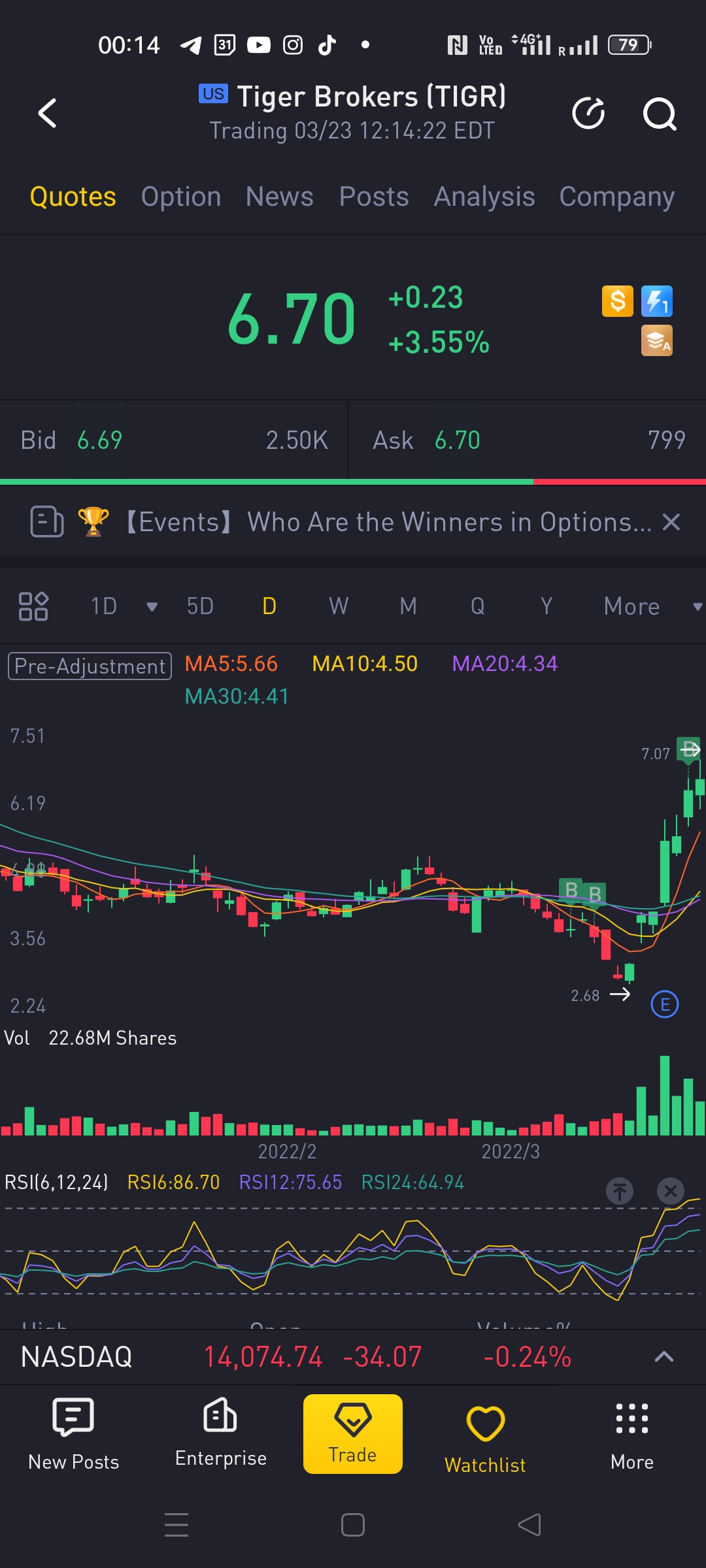
Task: Open the search magnifier icon
Action: point(659,114)
